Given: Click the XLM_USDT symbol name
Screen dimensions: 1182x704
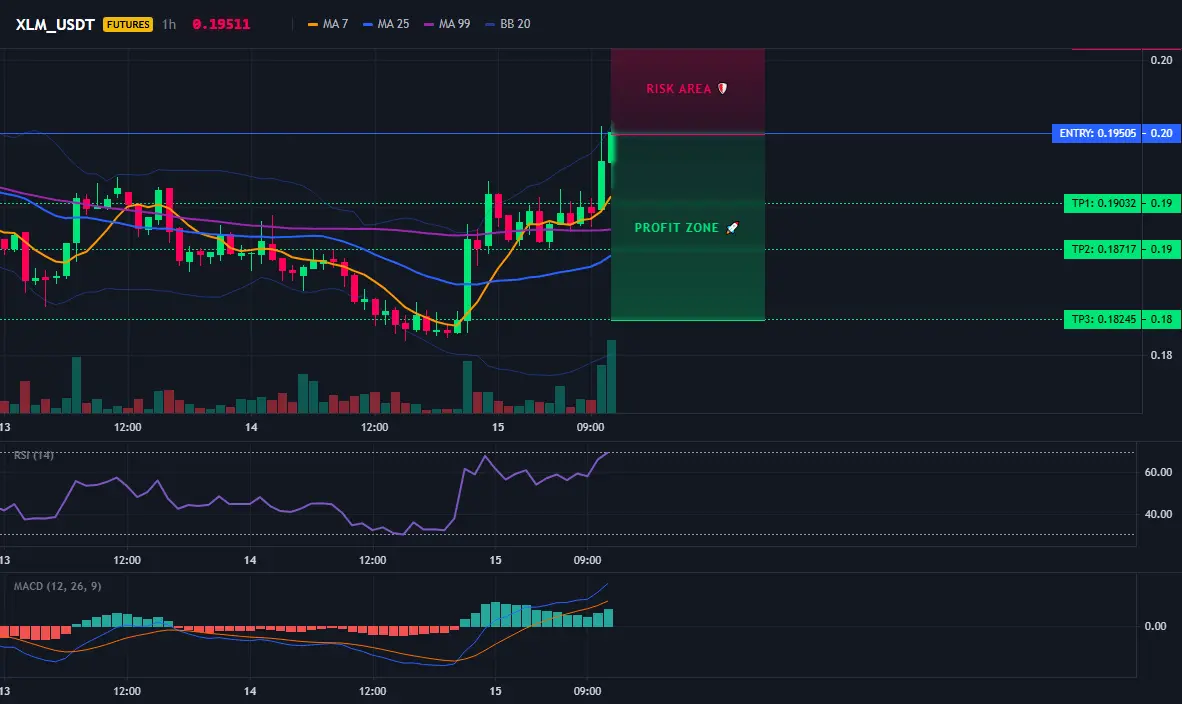Looking at the screenshot, I should [x=55, y=24].
